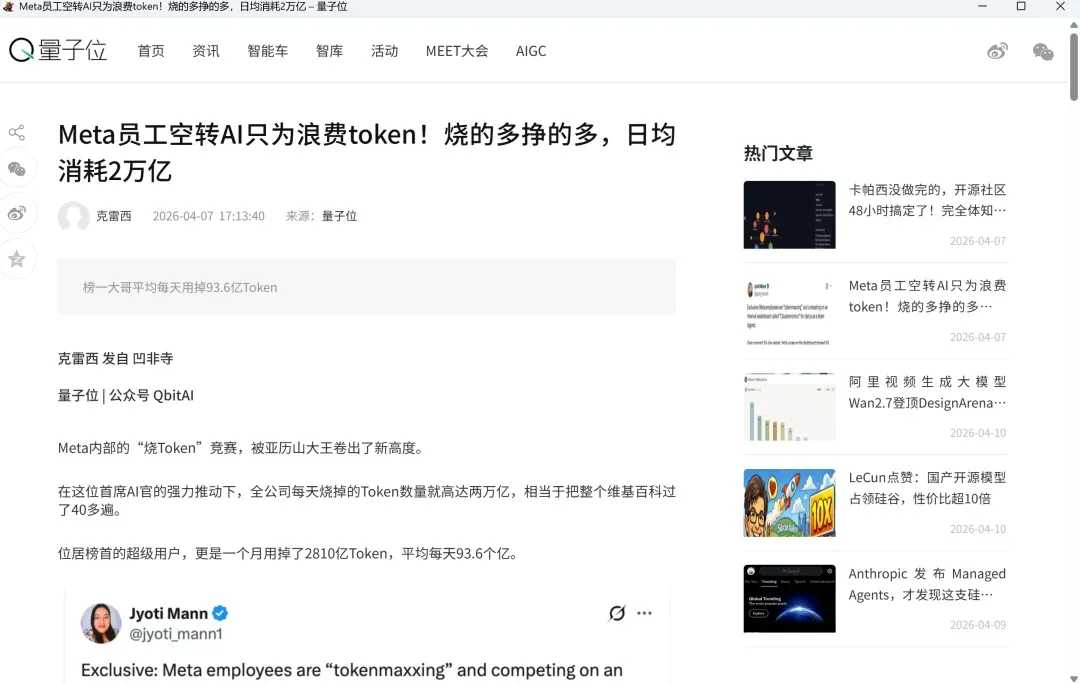Click the Grok icon in the tweet
Viewport: 1080px width, 683px height.
click(x=617, y=613)
